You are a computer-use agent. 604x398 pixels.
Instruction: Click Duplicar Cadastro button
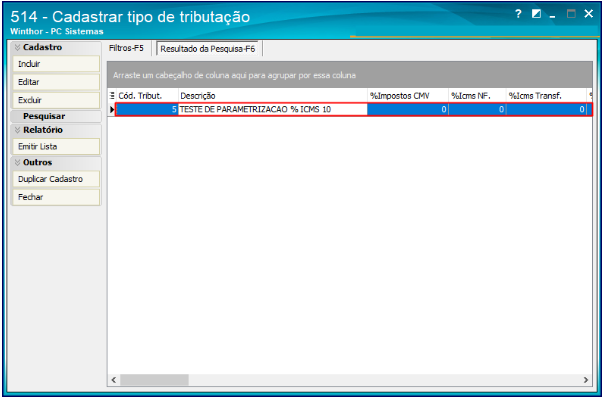click(x=56, y=179)
